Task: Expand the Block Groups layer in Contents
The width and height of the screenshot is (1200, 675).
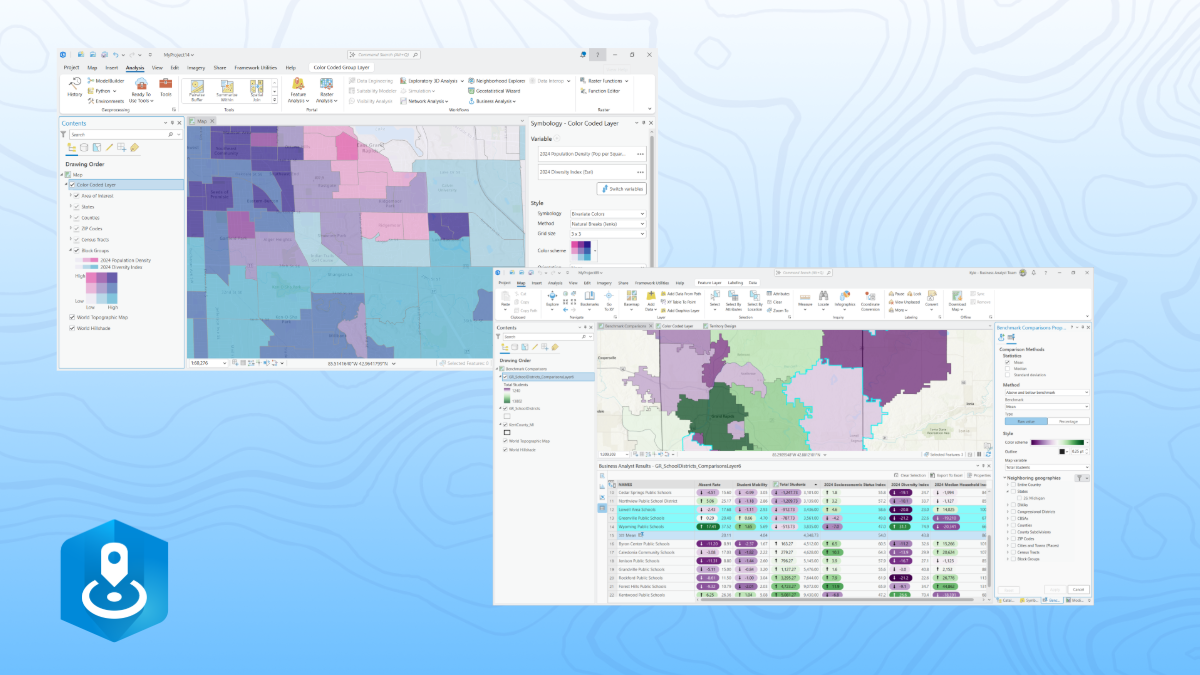Action: tap(70, 248)
